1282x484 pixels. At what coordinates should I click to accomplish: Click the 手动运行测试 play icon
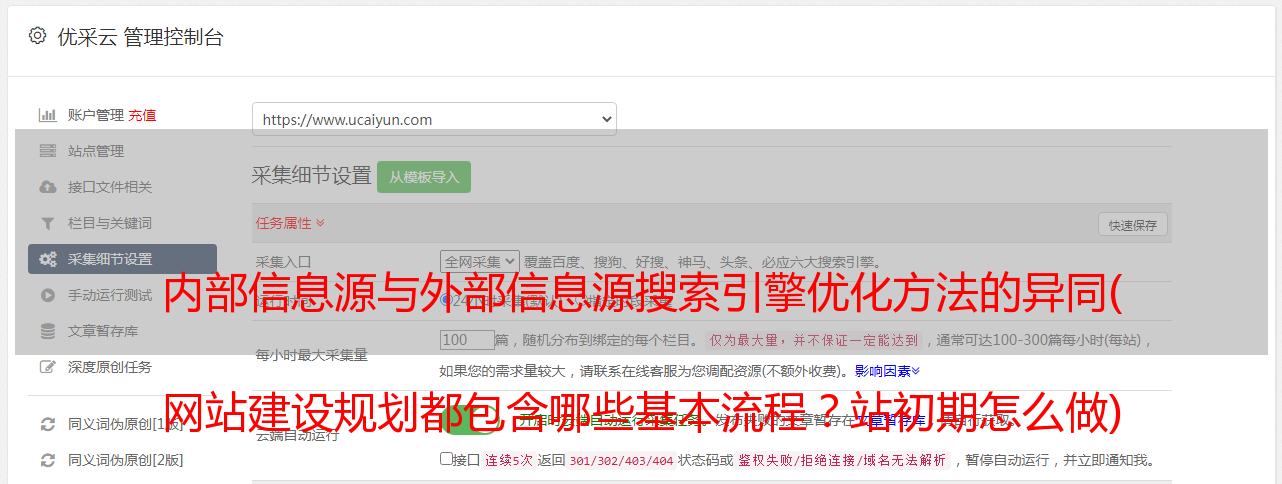tap(47, 295)
